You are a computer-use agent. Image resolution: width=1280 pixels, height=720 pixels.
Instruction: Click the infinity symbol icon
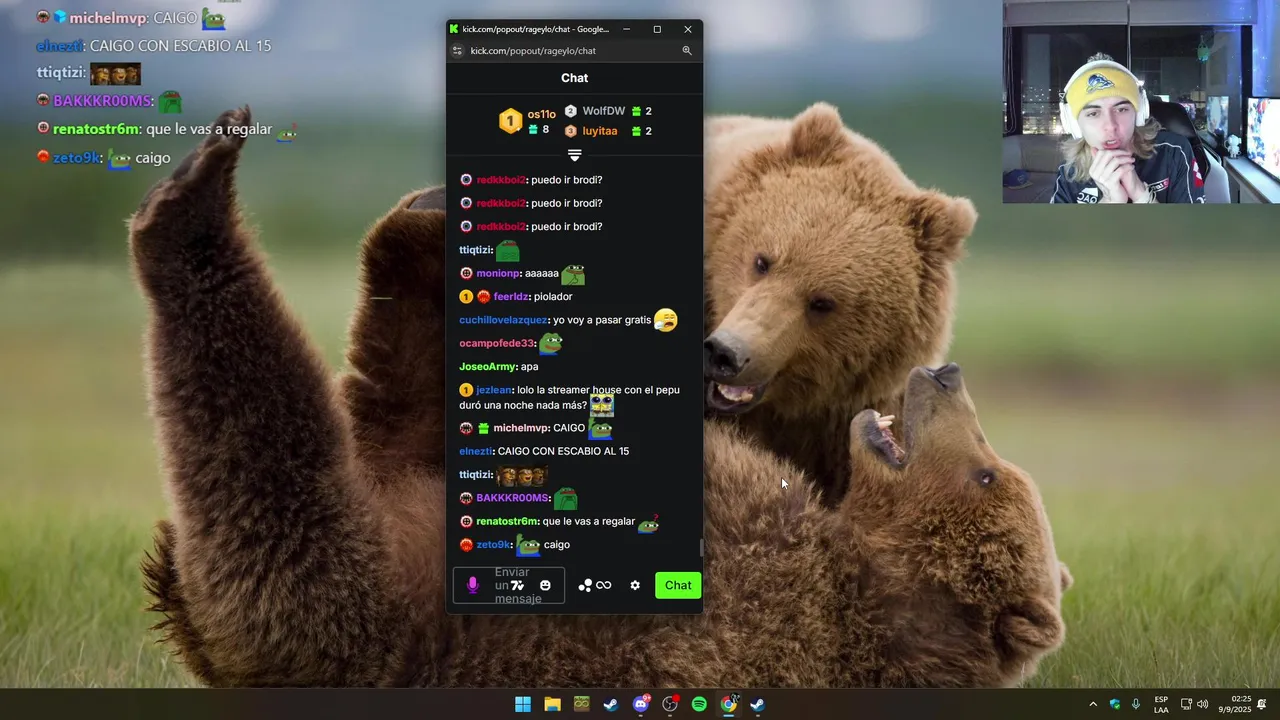604,585
